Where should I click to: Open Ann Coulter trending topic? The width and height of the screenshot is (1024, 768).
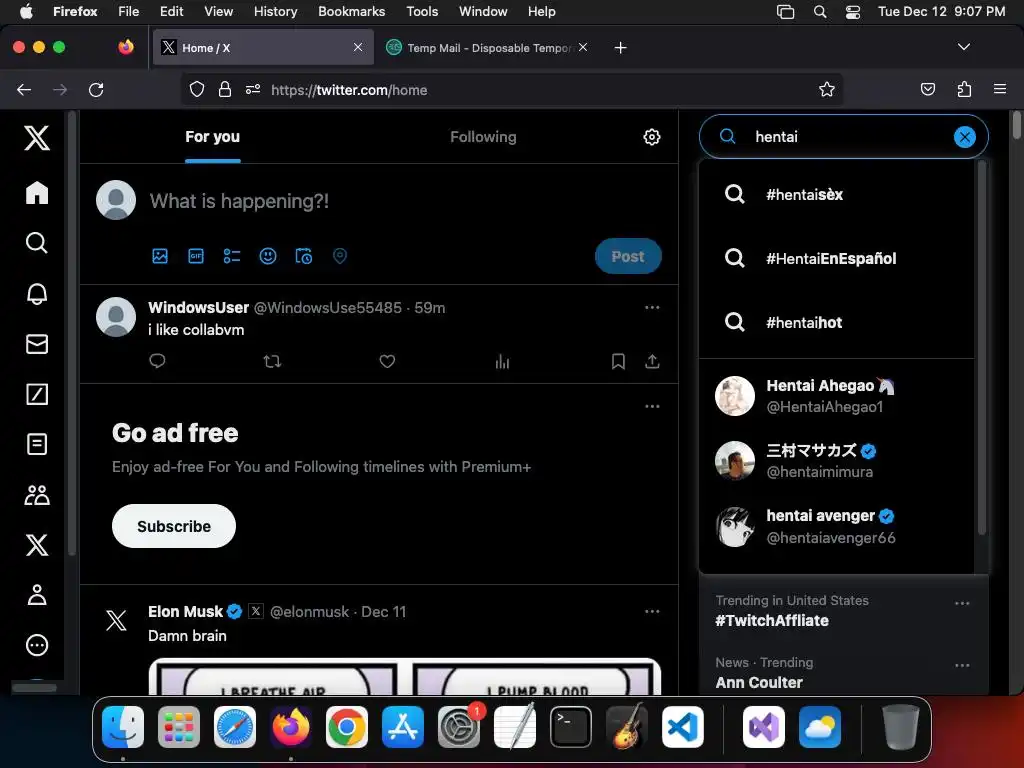(759, 682)
